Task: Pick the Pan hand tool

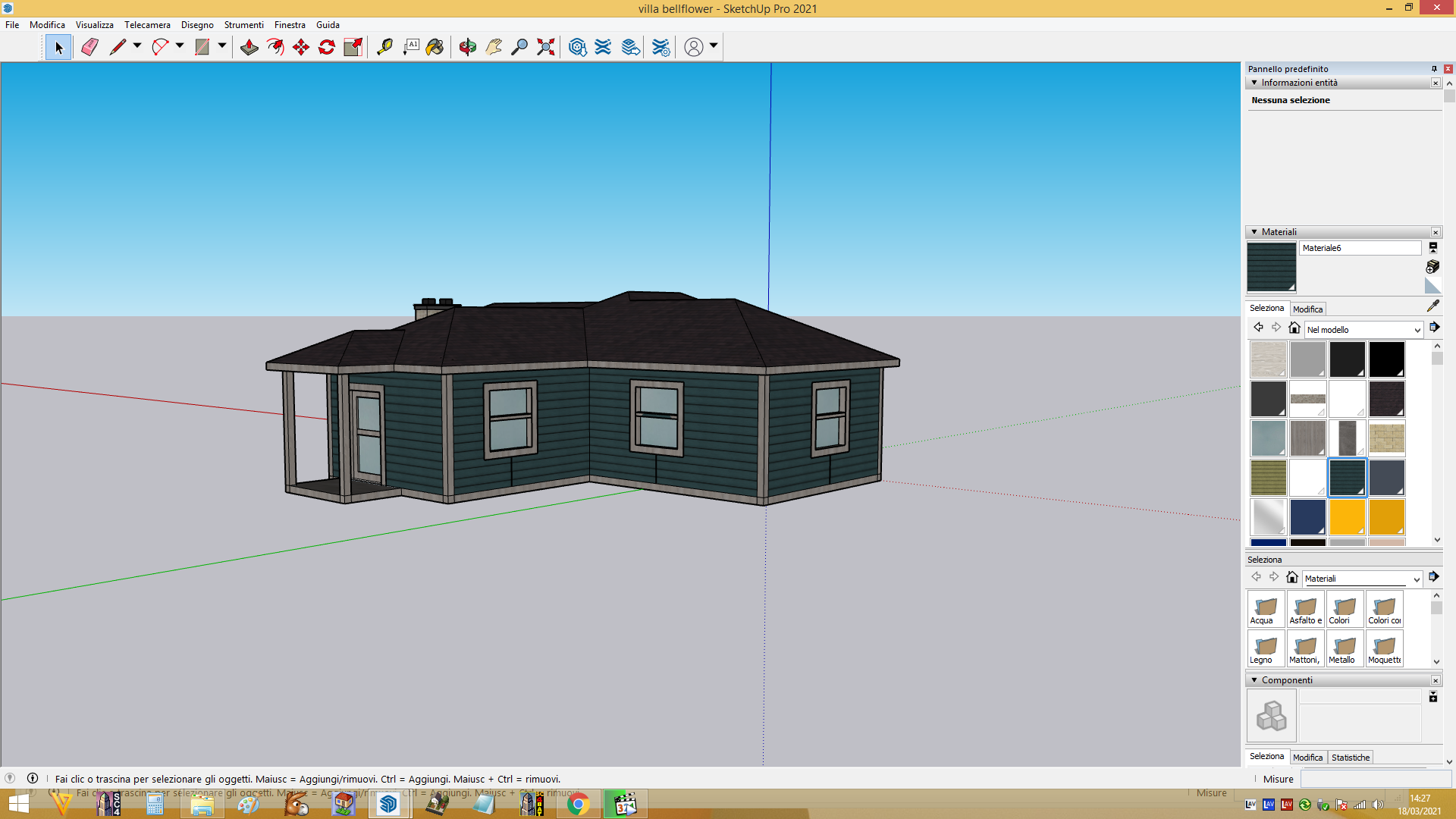Action: pos(494,47)
